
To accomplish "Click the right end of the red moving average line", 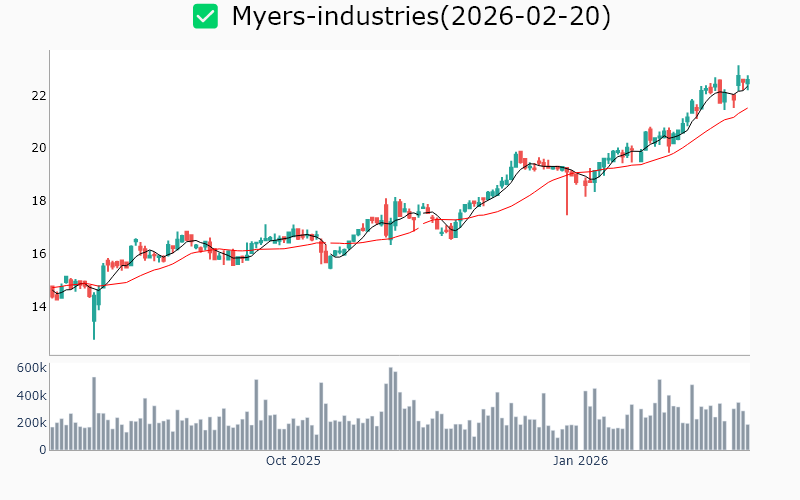I will (x=747, y=108).
